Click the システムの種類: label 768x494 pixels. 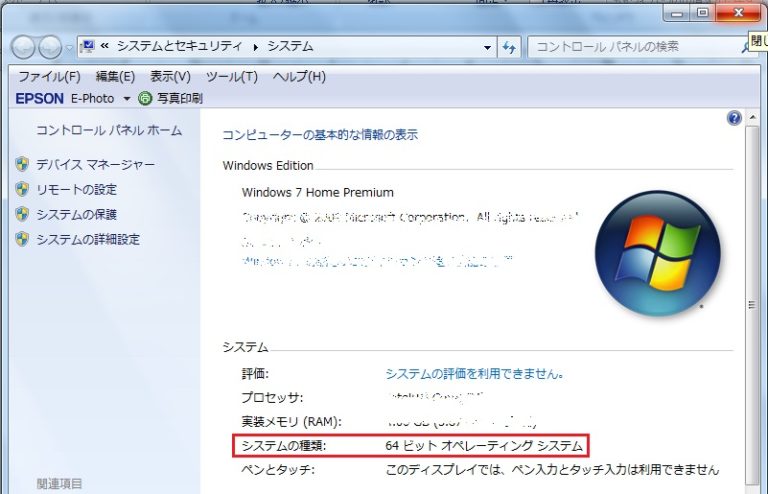pyautogui.click(x=284, y=446)
